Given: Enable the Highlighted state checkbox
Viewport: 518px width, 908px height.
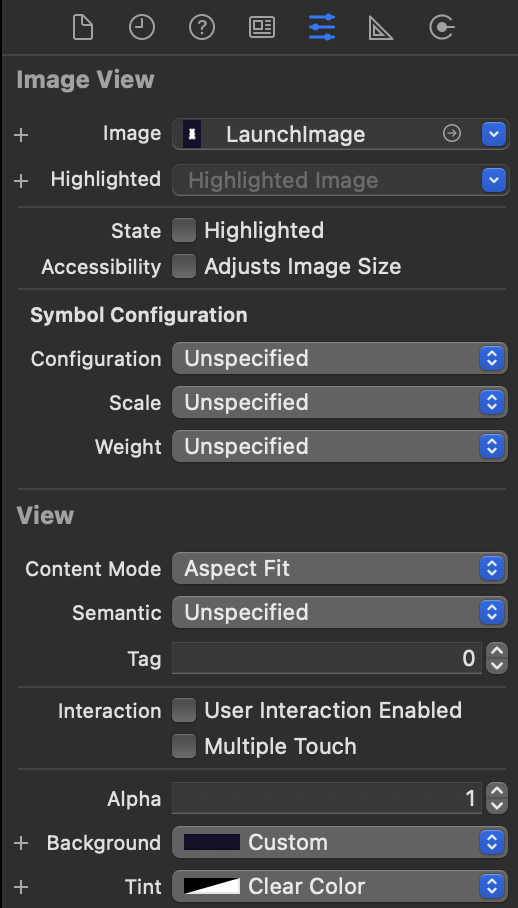Looking at the screenshot, I should click(184, 230).
